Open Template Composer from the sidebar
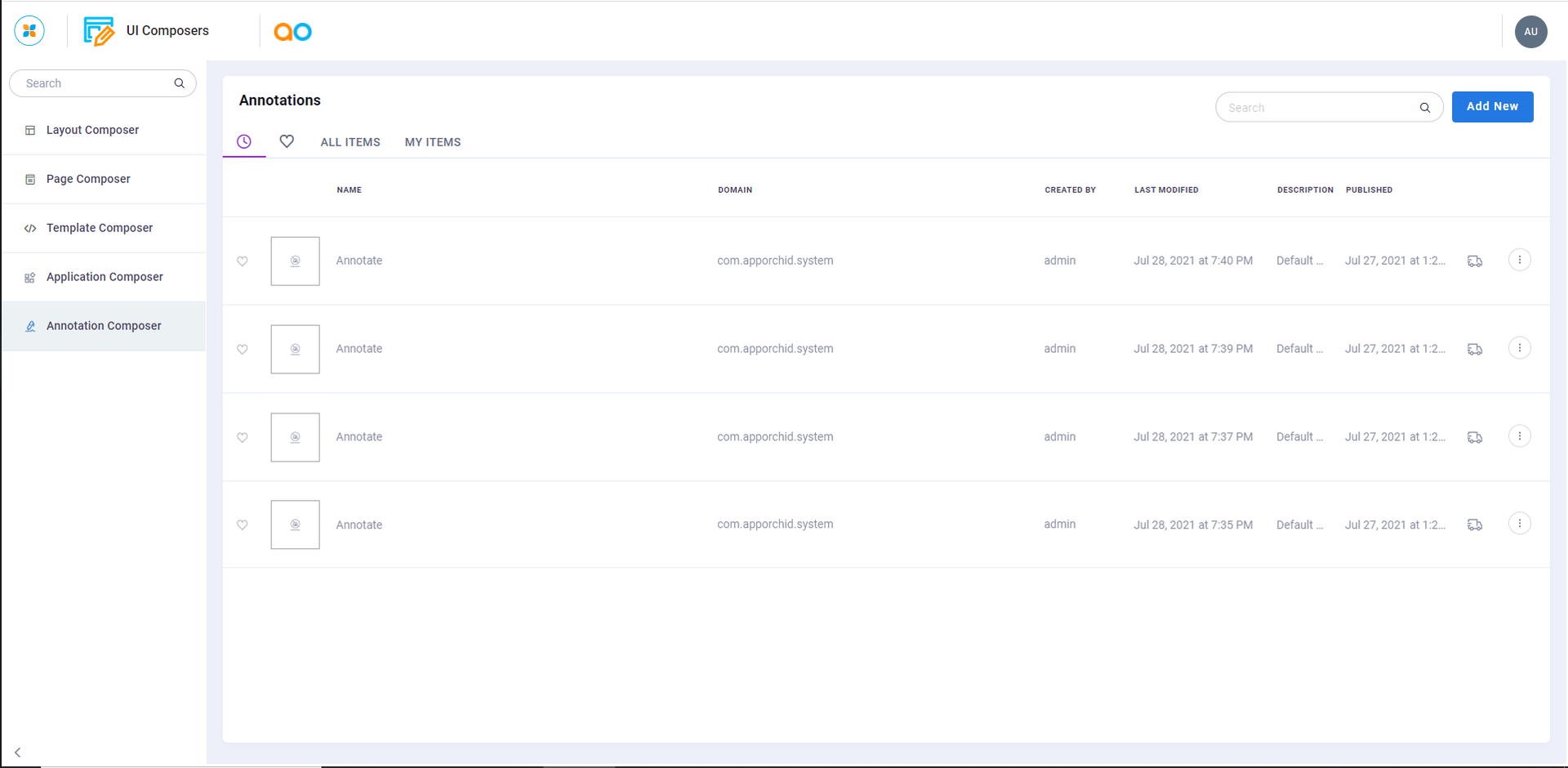Viewport: 1568px width, 768px height. (100, 228)
